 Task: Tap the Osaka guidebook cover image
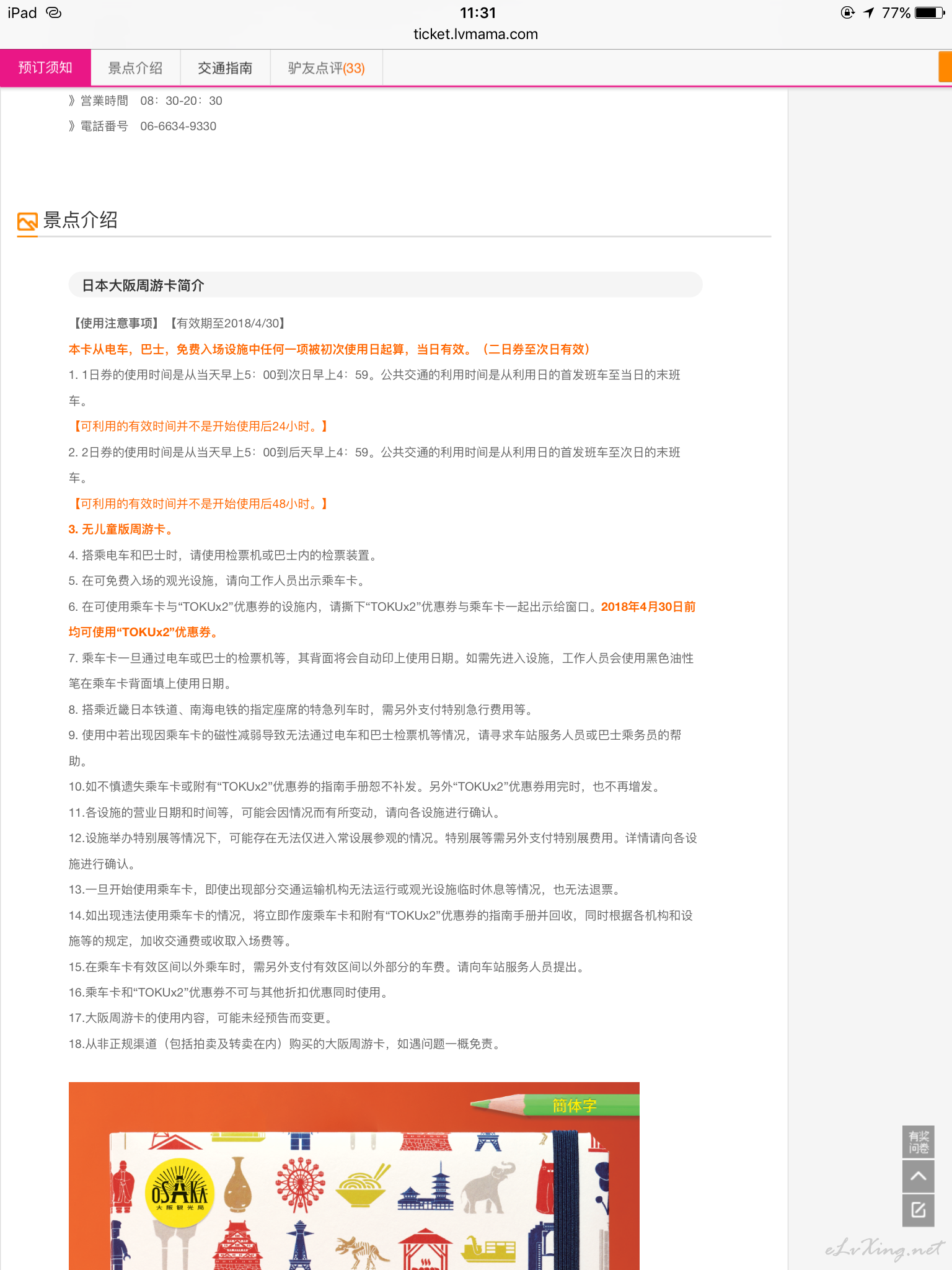coord(354,1176)
